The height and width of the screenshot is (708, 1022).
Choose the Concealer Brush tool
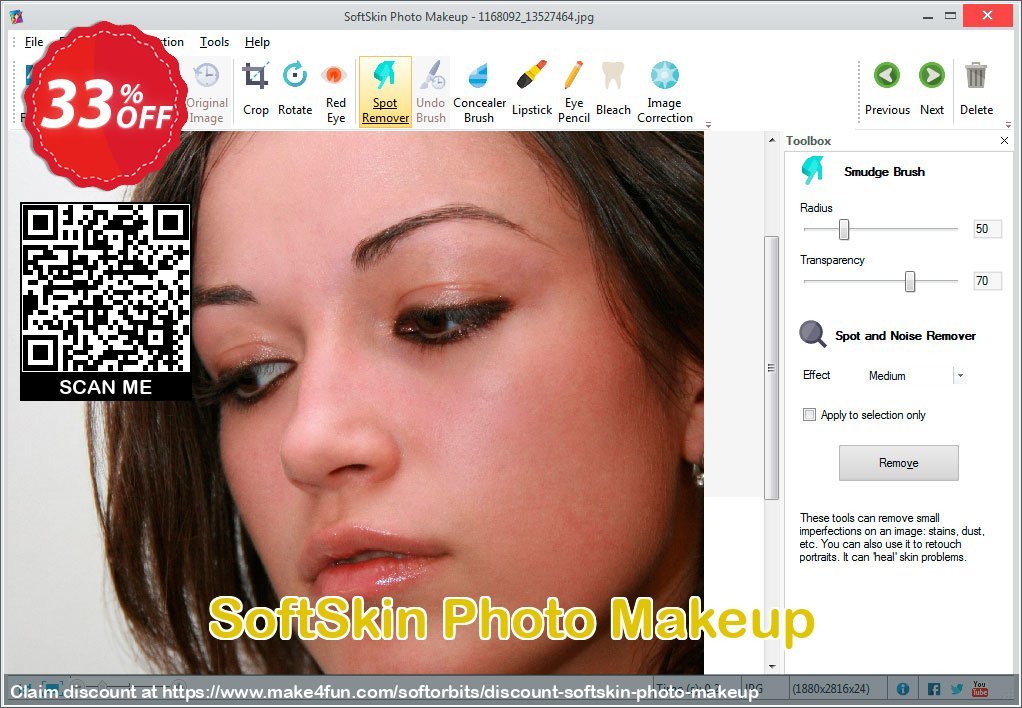coord(479,91)
